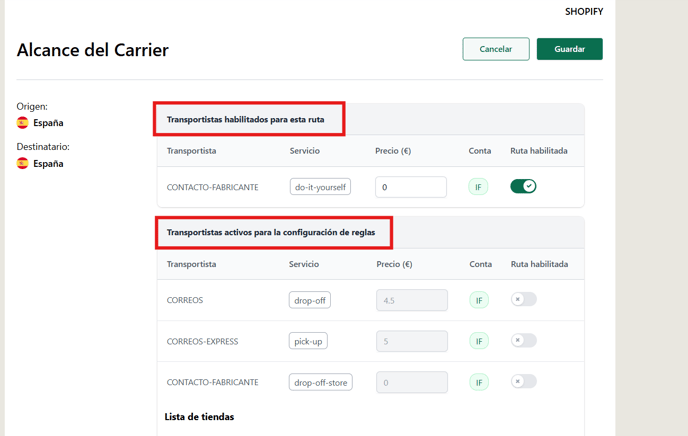Click the IF badge in CORREOS-EXPRESS row

pos(479,341)
